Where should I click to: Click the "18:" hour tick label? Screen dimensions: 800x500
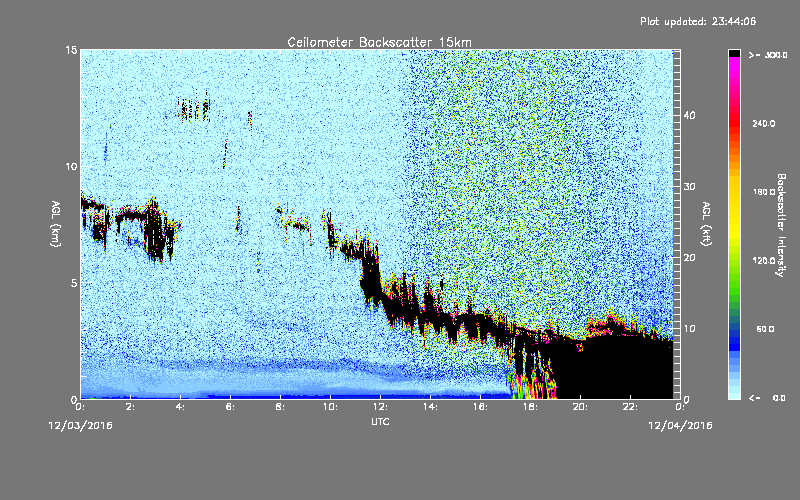pos(530,407)
